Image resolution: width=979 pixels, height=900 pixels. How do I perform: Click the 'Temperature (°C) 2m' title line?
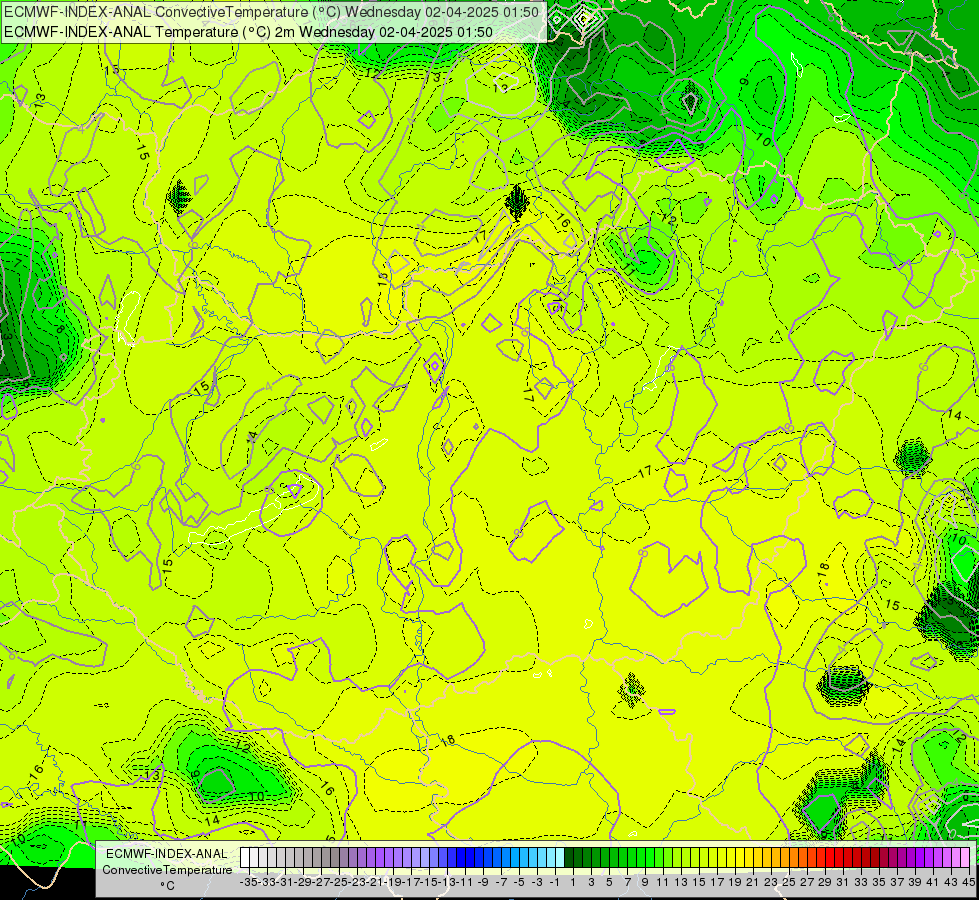pos(248,32)
